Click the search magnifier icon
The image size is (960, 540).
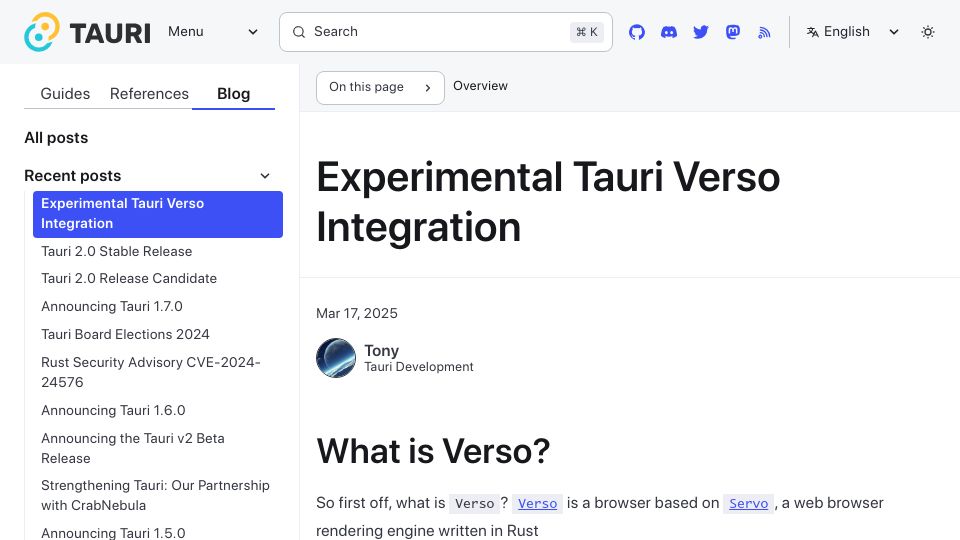299,32
